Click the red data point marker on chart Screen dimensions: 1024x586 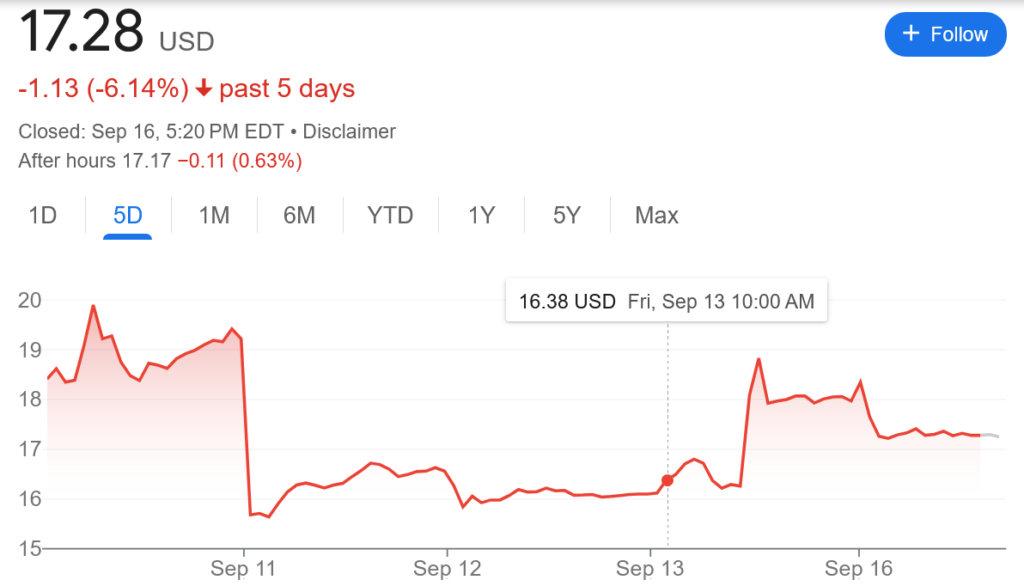pyautogui.click(x=668, y=480)
